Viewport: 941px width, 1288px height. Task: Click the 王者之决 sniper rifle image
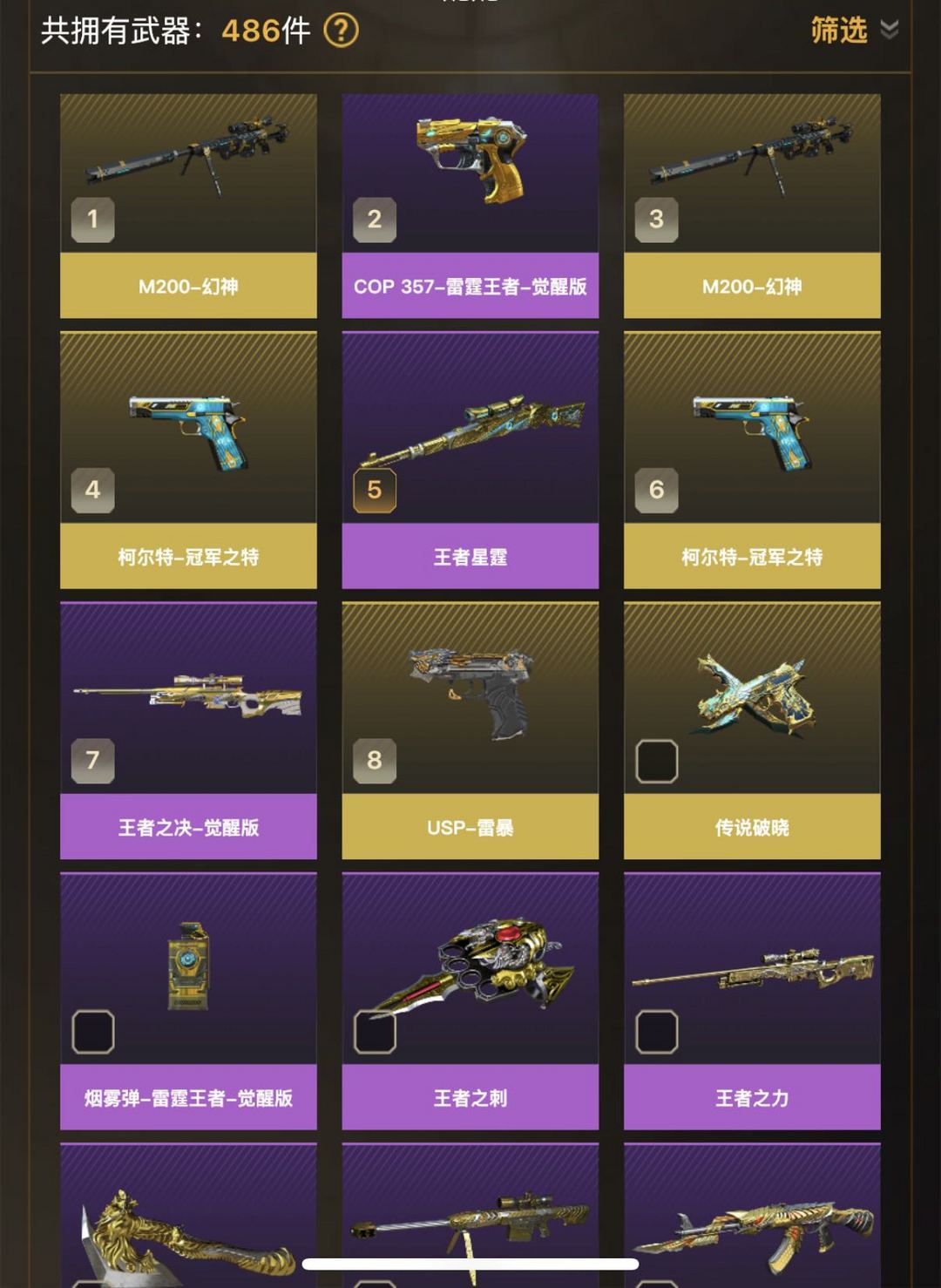click(x=188, y=695)
